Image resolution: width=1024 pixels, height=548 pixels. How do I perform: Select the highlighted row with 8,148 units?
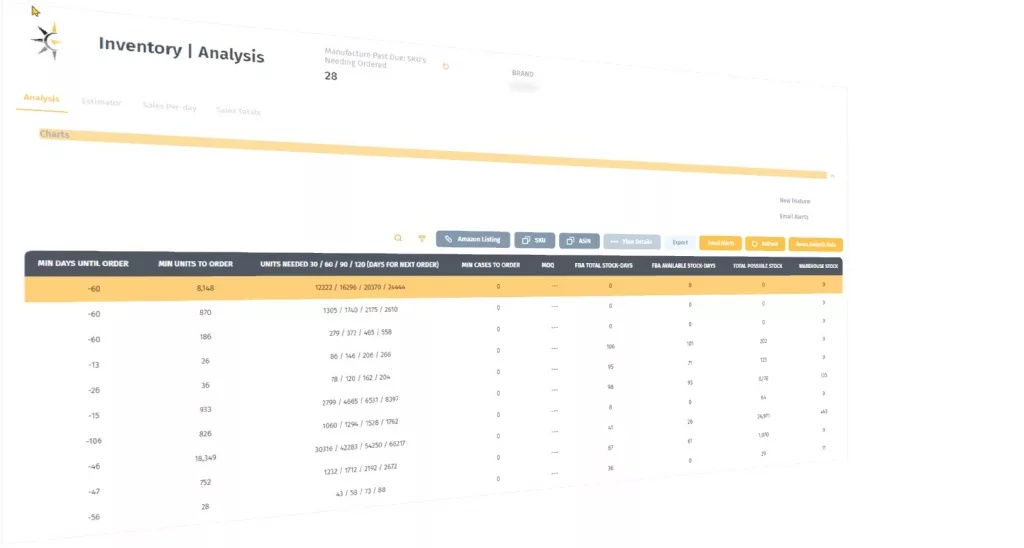434,287
